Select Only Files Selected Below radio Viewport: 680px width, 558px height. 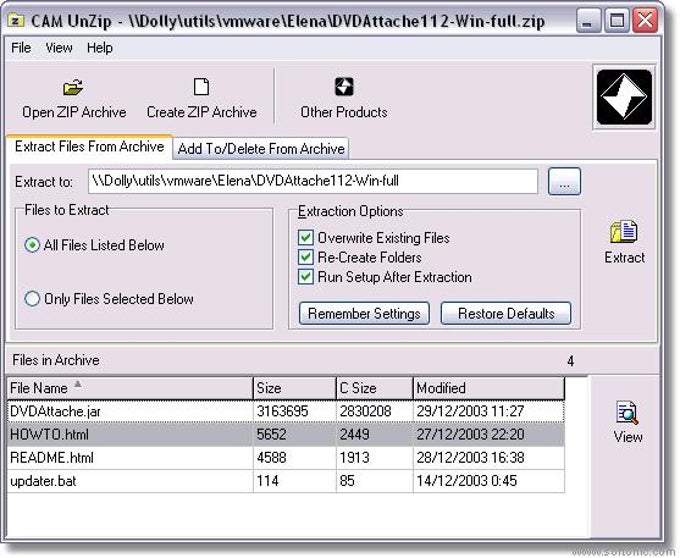click(x=32, y=299)
